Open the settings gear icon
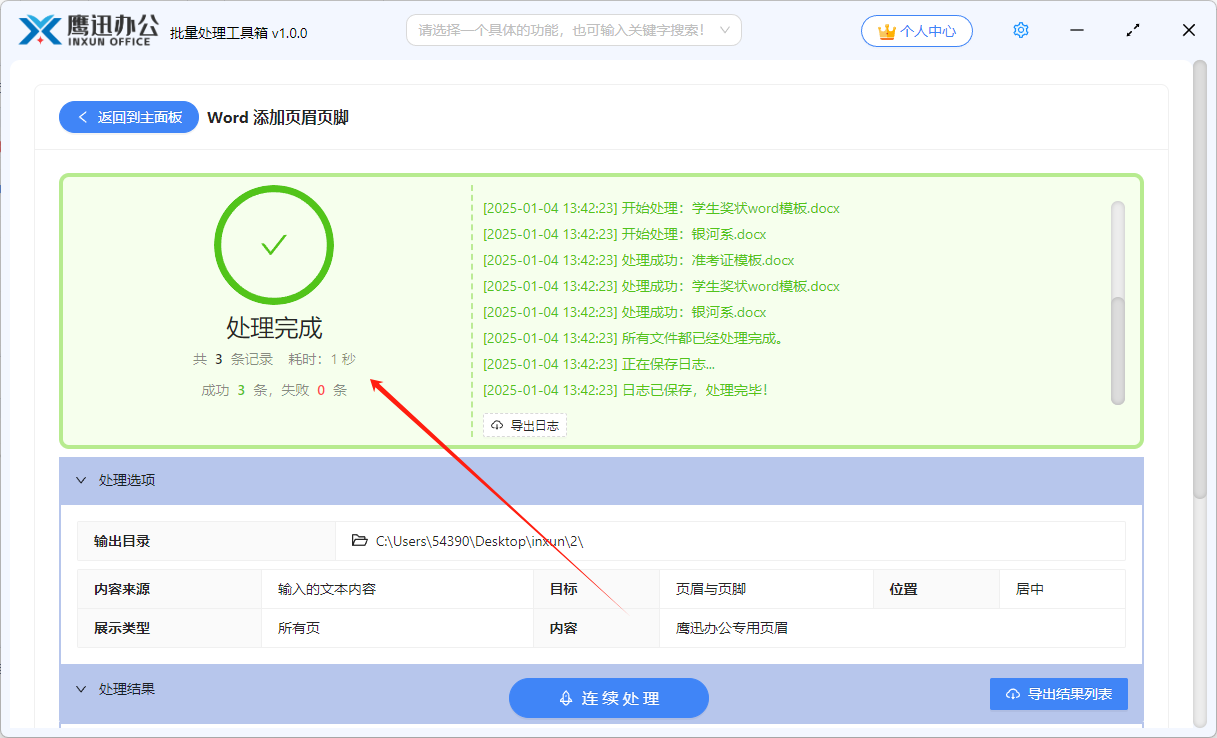 click(1020, 30)
